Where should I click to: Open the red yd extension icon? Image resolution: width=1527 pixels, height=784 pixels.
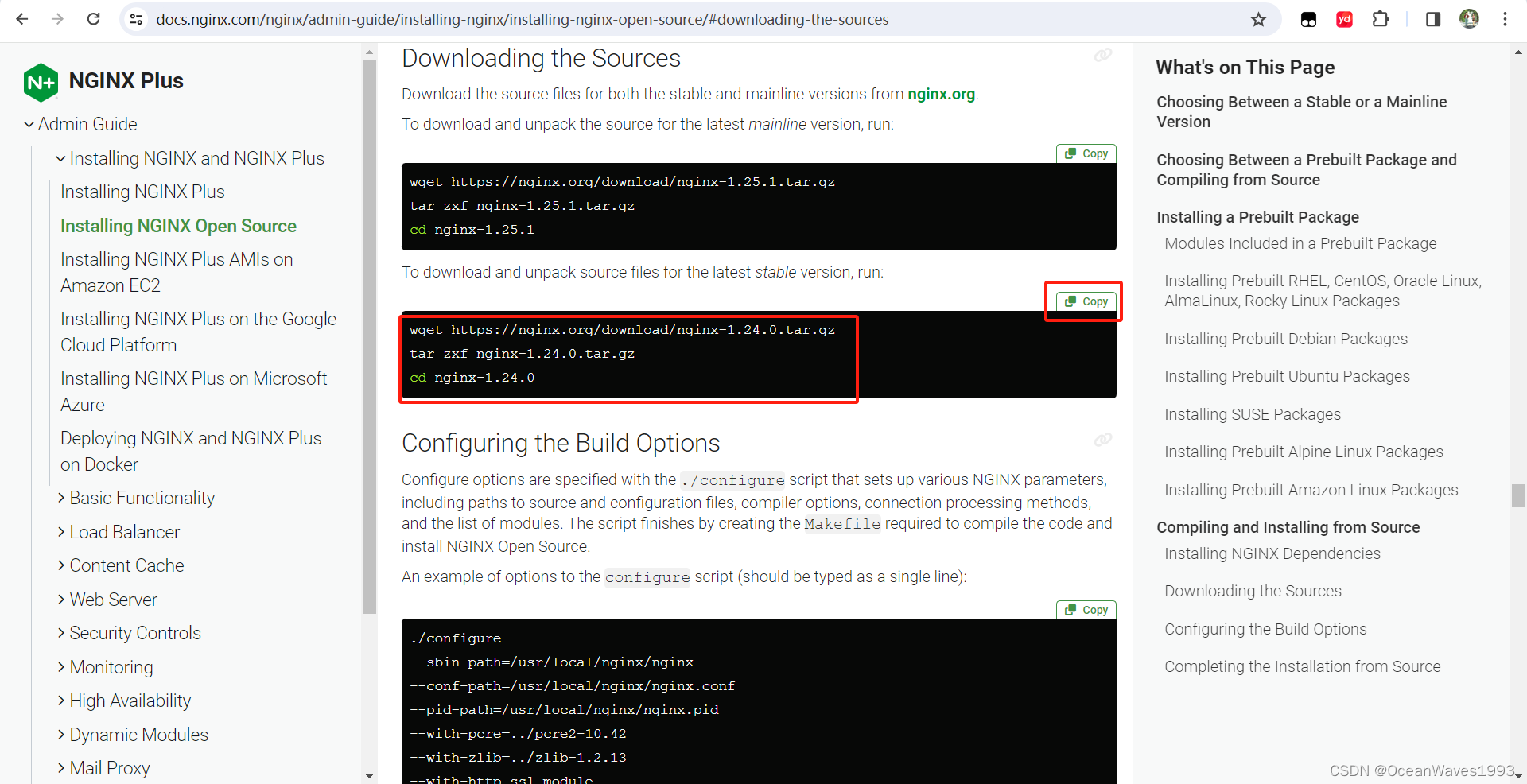point(1344,19)
